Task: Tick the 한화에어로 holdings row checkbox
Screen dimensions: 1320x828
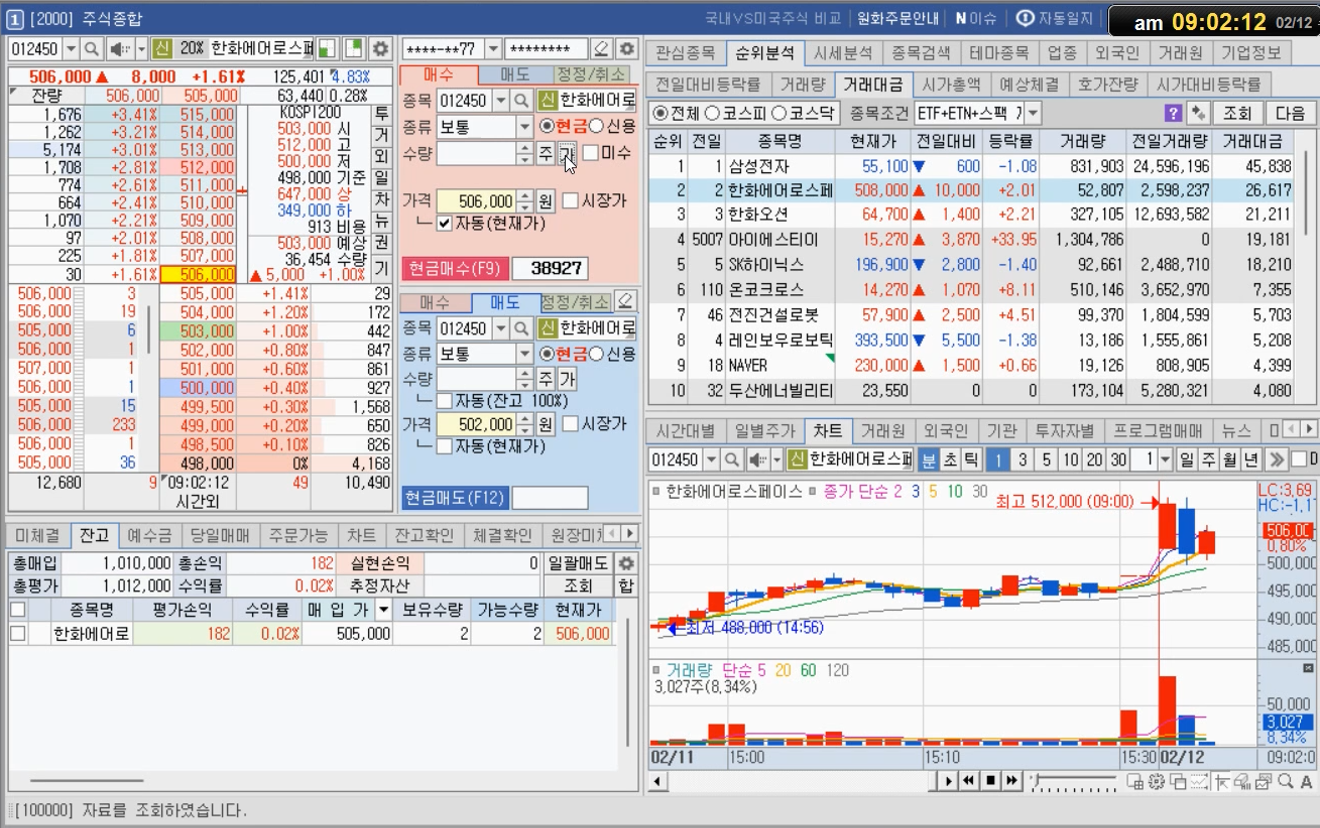Action: [x=18, y=633]
